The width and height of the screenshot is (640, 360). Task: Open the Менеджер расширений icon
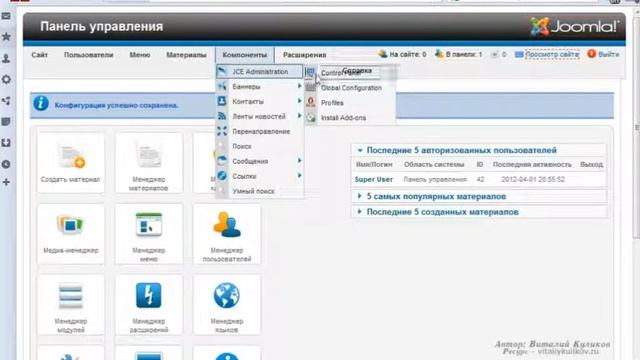click(x=149, y=304)
